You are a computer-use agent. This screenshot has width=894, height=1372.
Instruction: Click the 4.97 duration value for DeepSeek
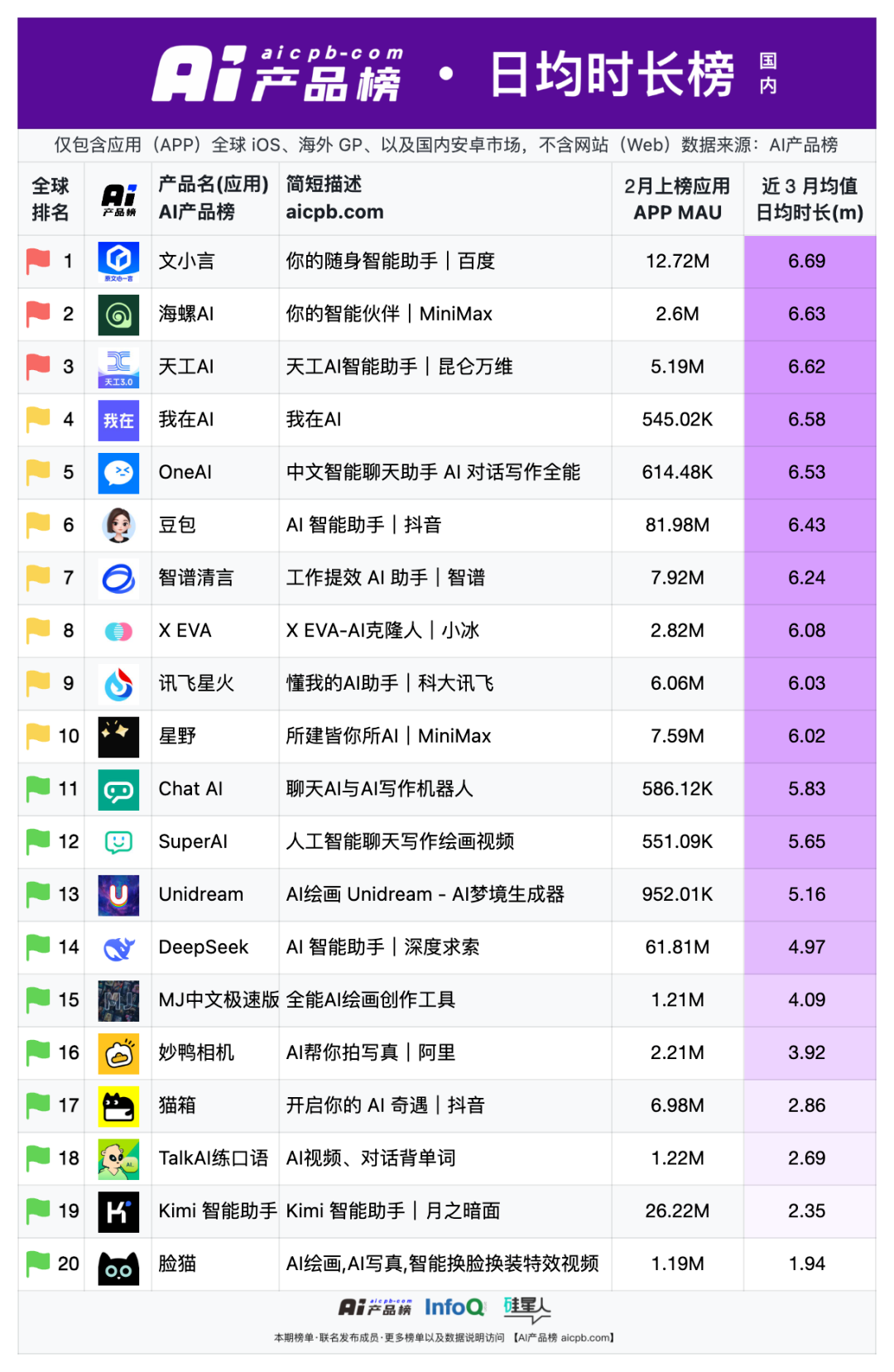pyautogui.click(x=807, y=947)
